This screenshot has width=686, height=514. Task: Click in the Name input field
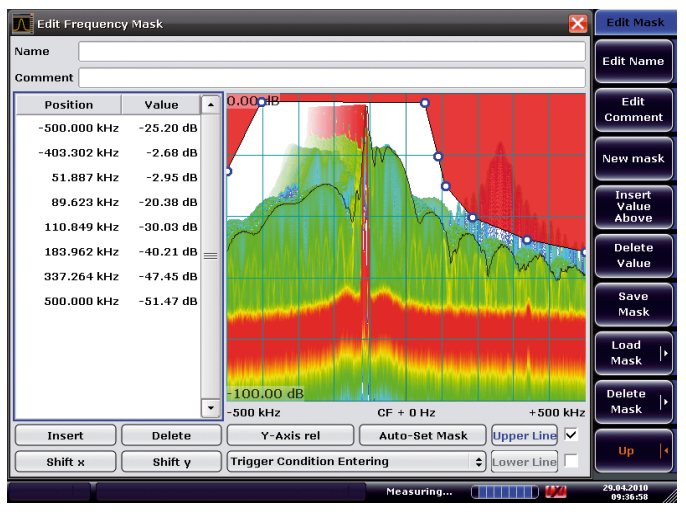[332, 52]
